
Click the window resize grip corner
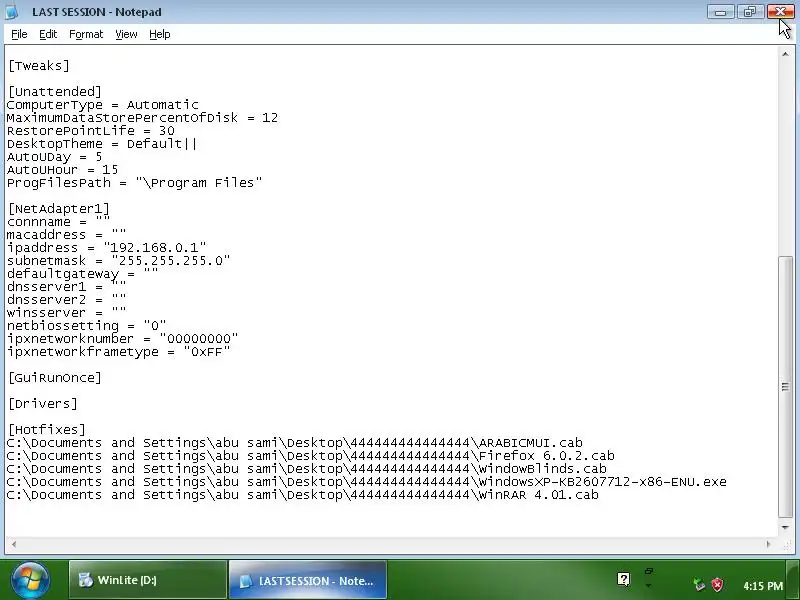785,544
